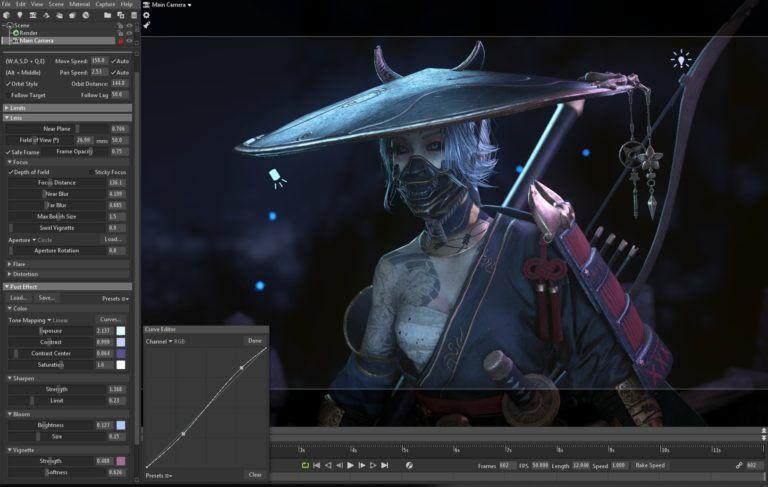This screenshot has width=768, height=487.
Task: Toggle visibility of Main Camera
Action: (130, 41)
